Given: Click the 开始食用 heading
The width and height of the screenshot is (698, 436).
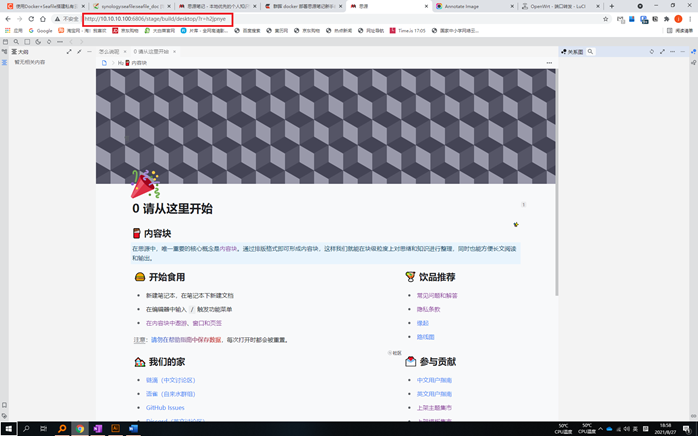Looking at the screenshot, I should coord(166,277).
